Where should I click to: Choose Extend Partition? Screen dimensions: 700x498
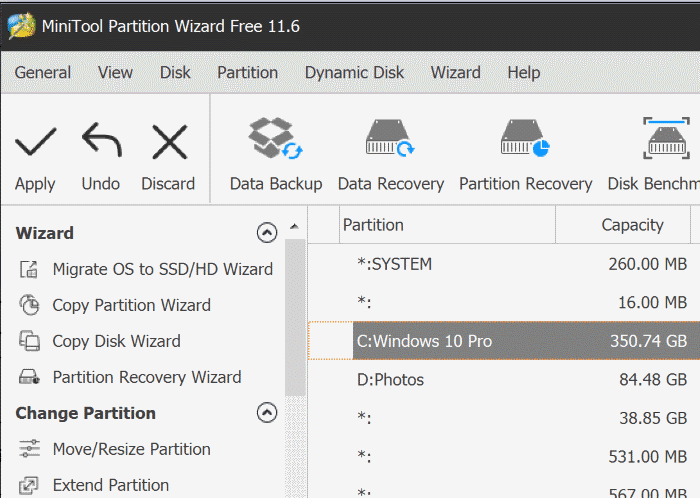[x=111, y=485]
